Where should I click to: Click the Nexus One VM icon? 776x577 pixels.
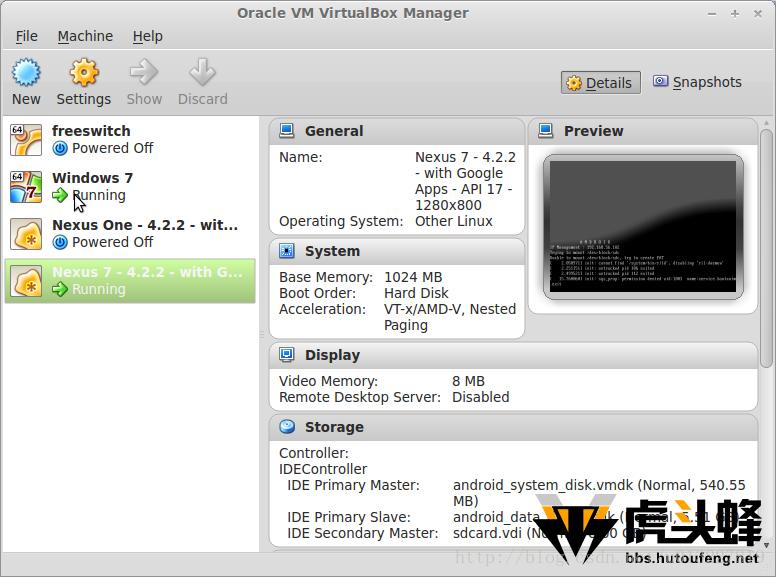(26, 234)
